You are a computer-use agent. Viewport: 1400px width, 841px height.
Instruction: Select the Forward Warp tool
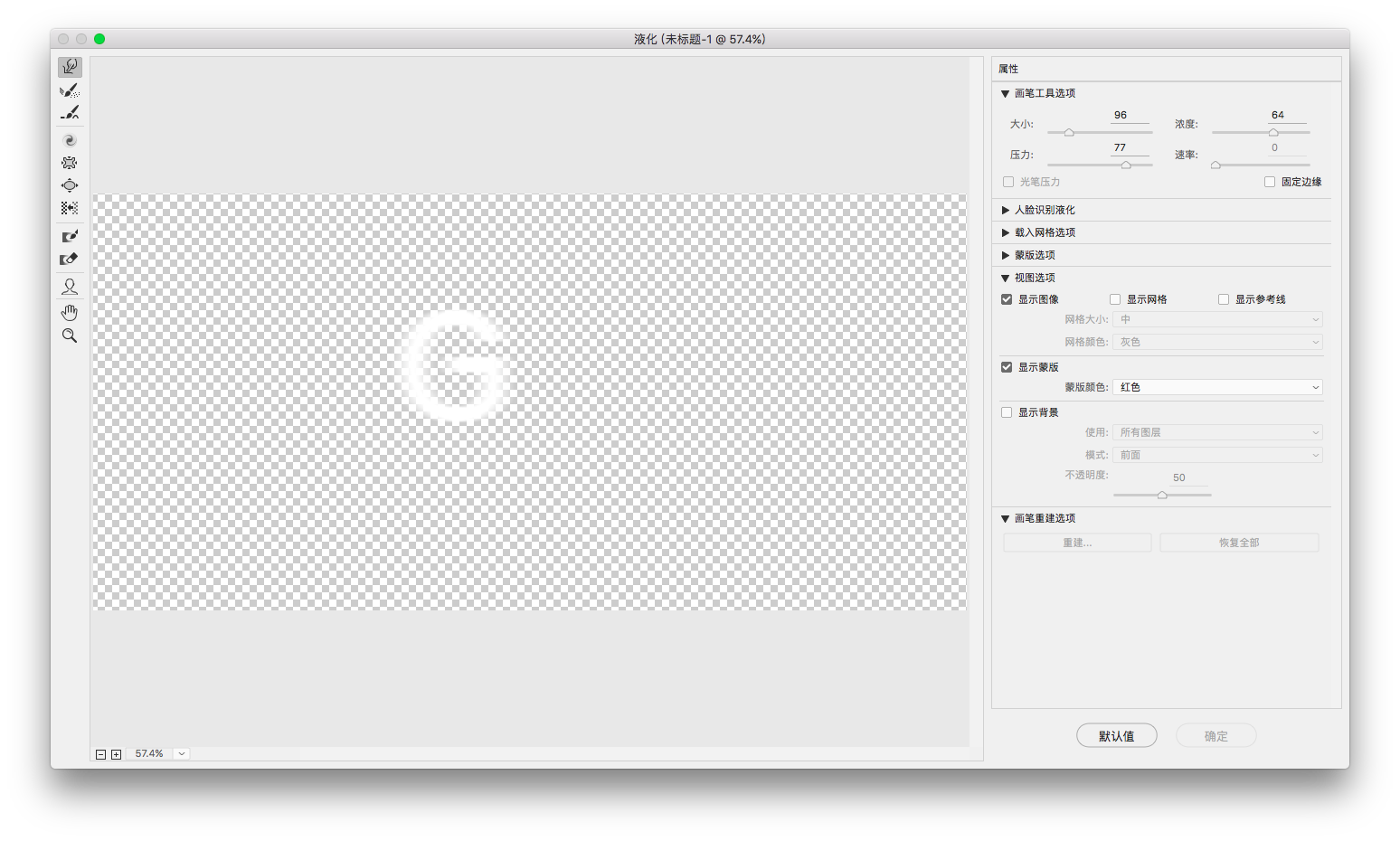(70, 67)
